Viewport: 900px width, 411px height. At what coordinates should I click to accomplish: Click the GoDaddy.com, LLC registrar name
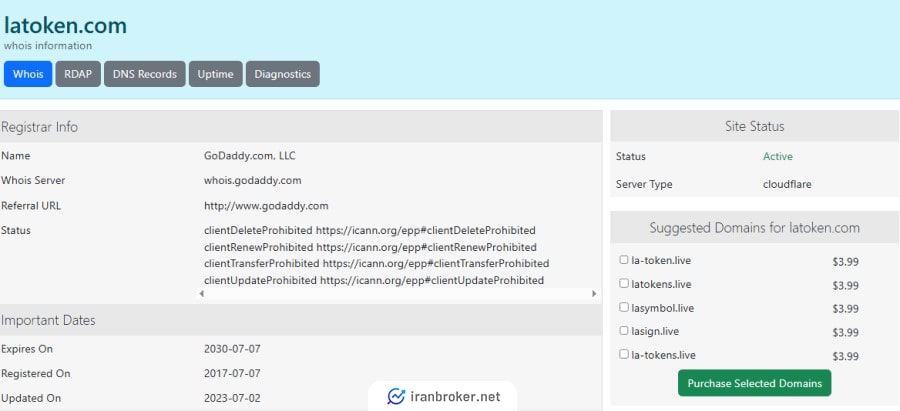point(250,156)
